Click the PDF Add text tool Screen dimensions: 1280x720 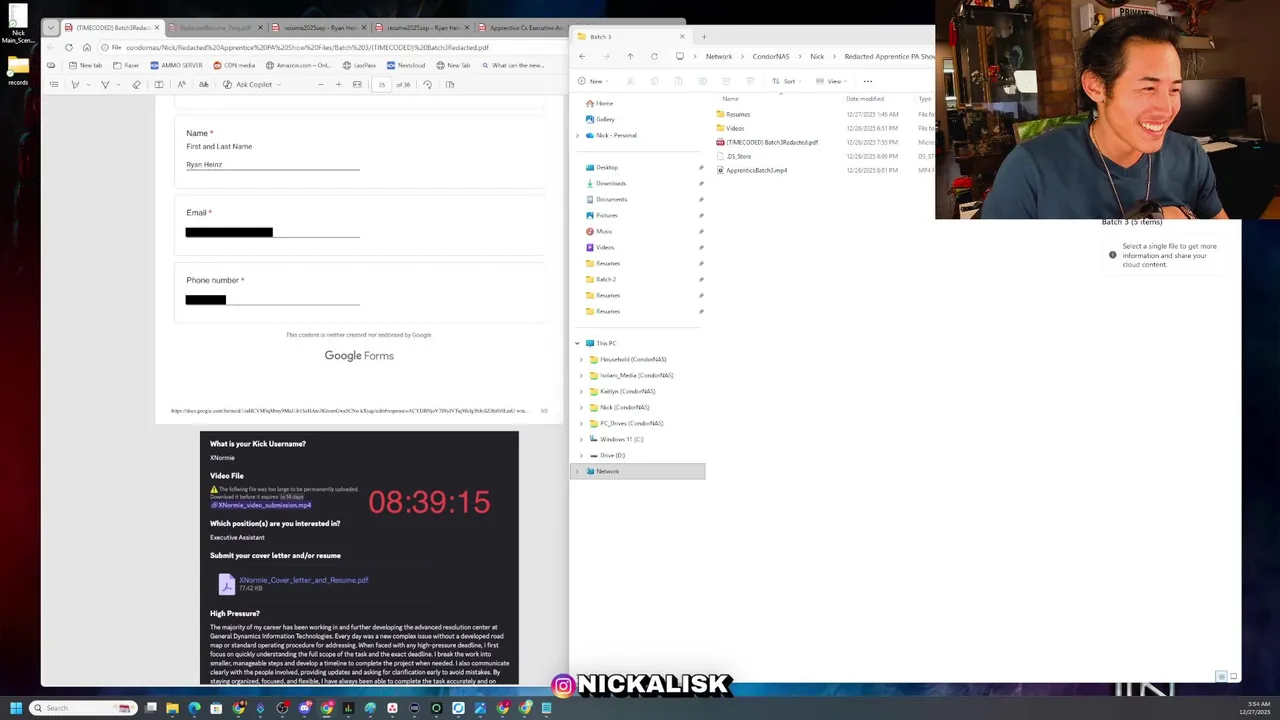(159, 84)
